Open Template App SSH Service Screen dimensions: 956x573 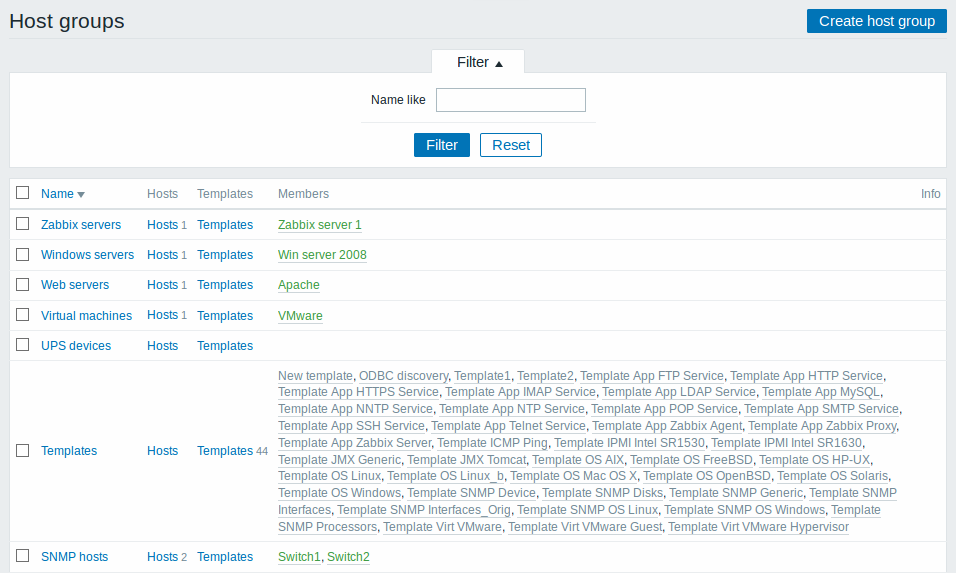(351, 426)
